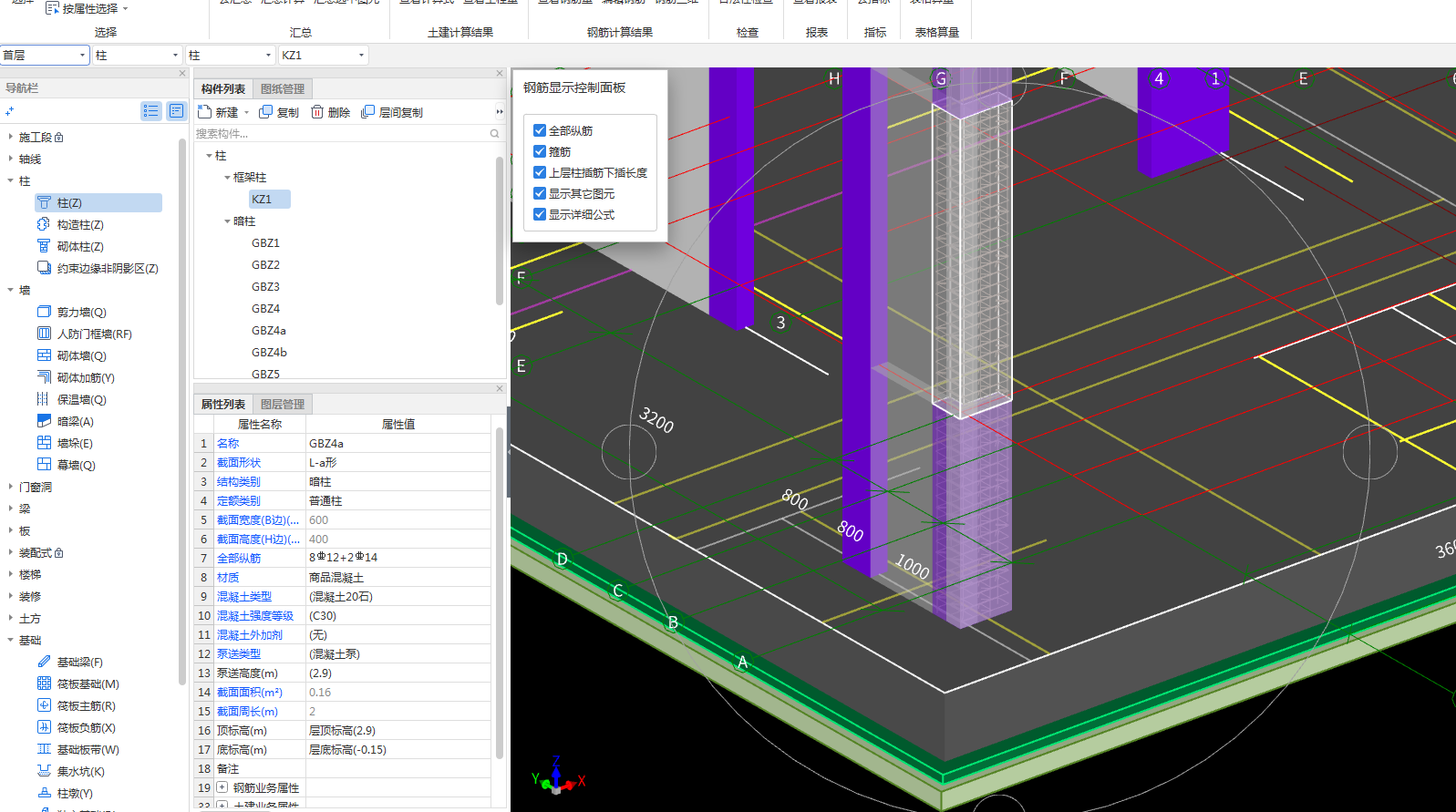Viewport: 1456px width, 812px height.
Task: Expand 门窗洞 tree node
Action: 10,487
